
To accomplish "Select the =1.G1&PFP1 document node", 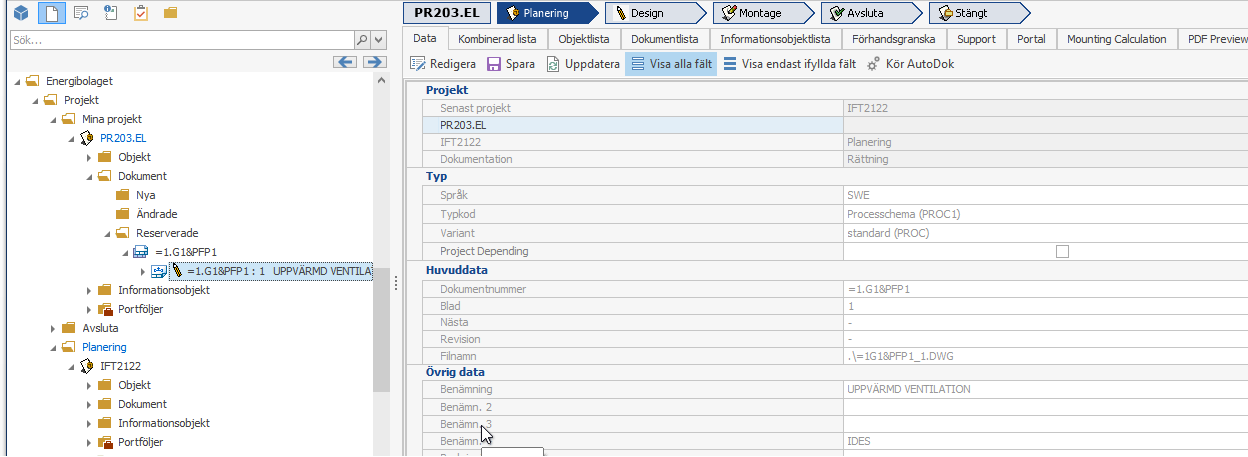I will (x=186, y=252).
